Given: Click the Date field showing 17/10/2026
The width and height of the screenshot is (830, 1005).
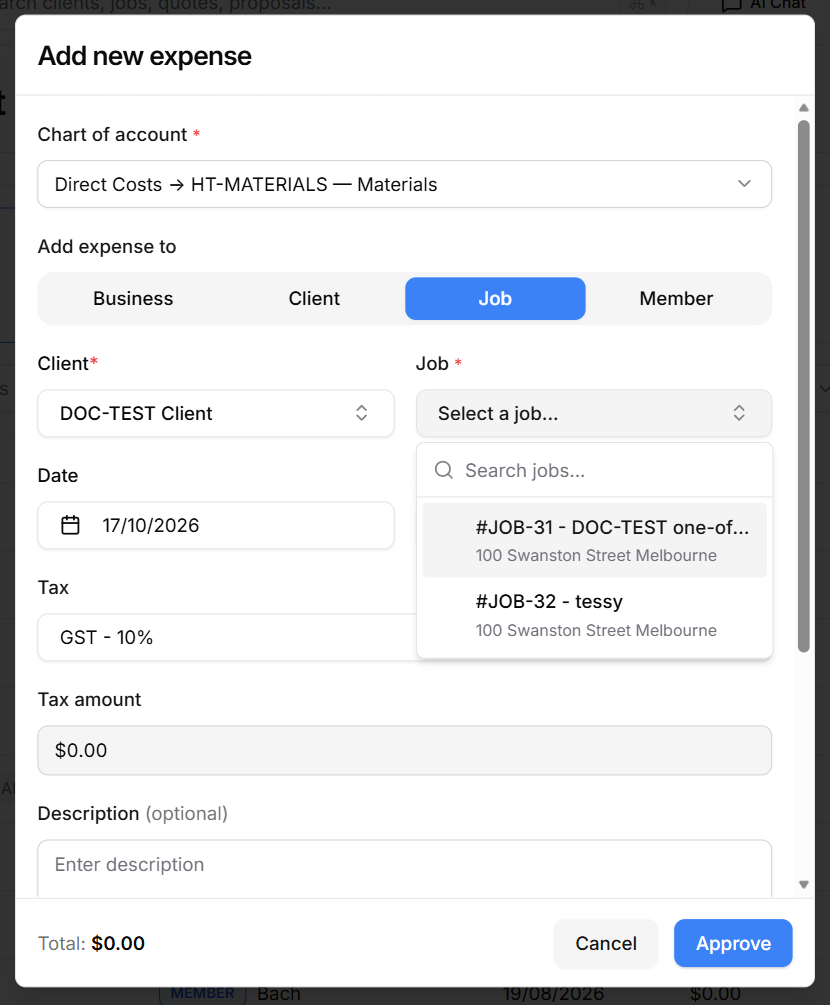Looking at the screenshot, I should coord(216,525).
